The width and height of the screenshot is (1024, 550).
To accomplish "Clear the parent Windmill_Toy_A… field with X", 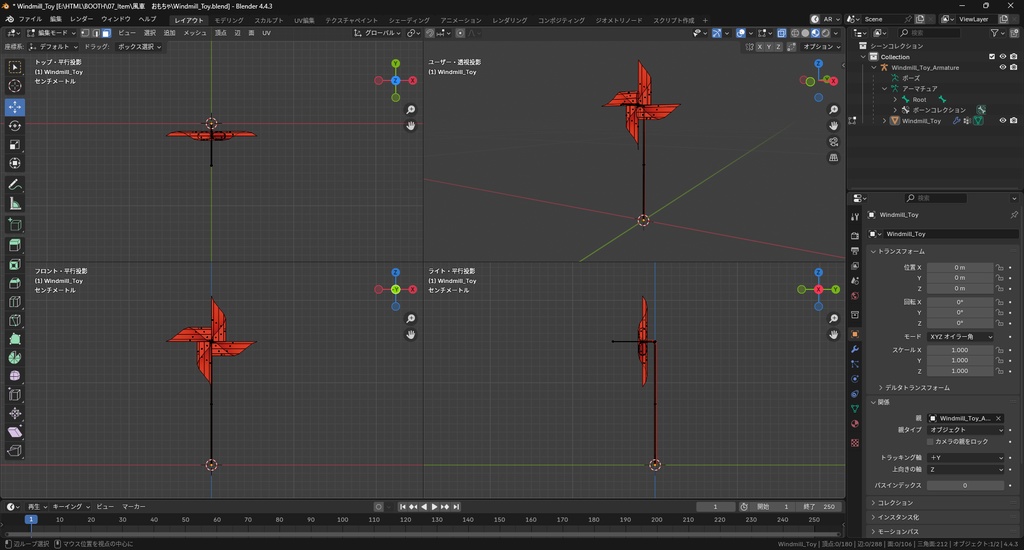I will (999, 418).
